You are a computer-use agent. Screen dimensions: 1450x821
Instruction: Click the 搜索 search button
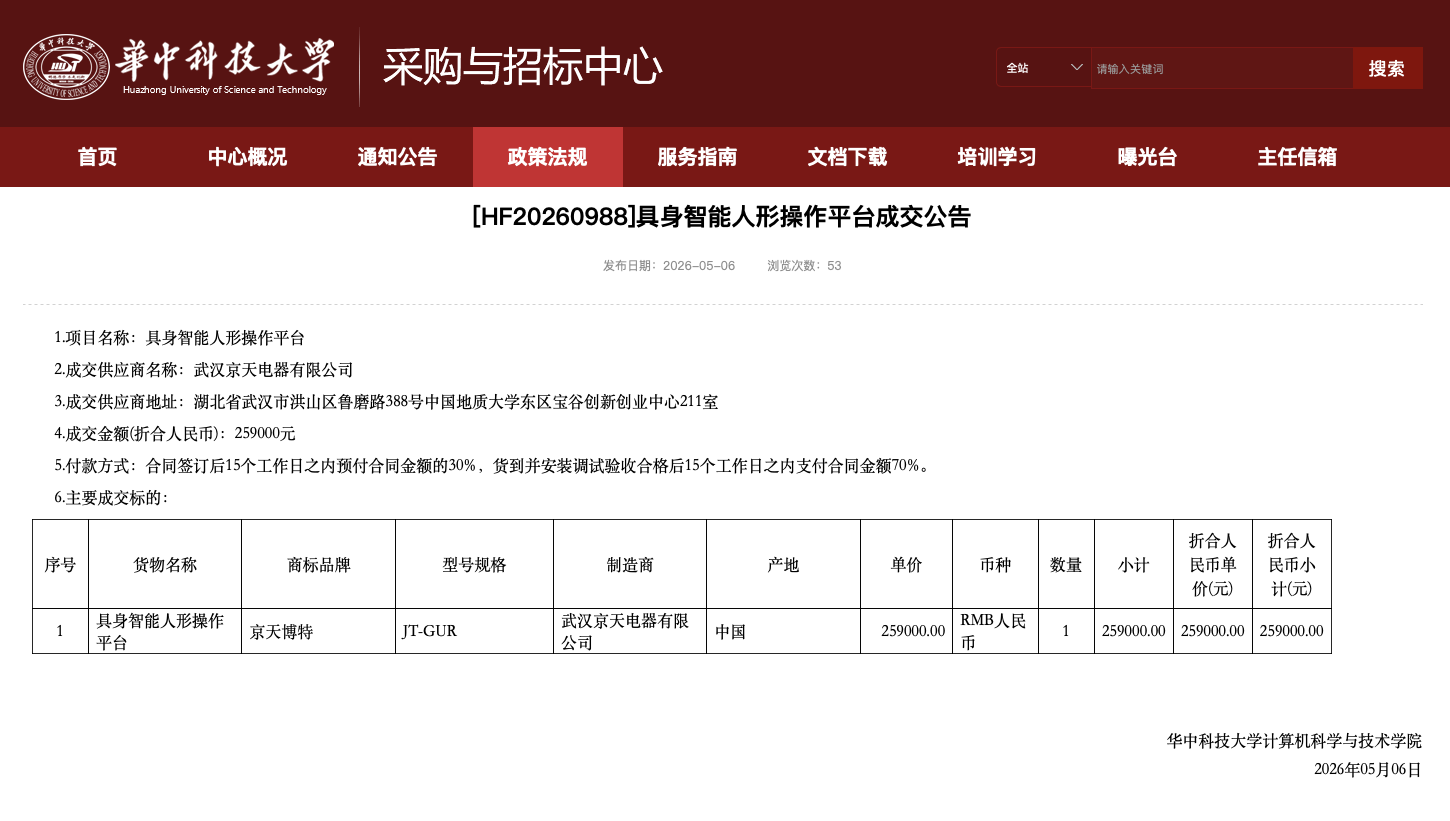(x=1387, y=68)
